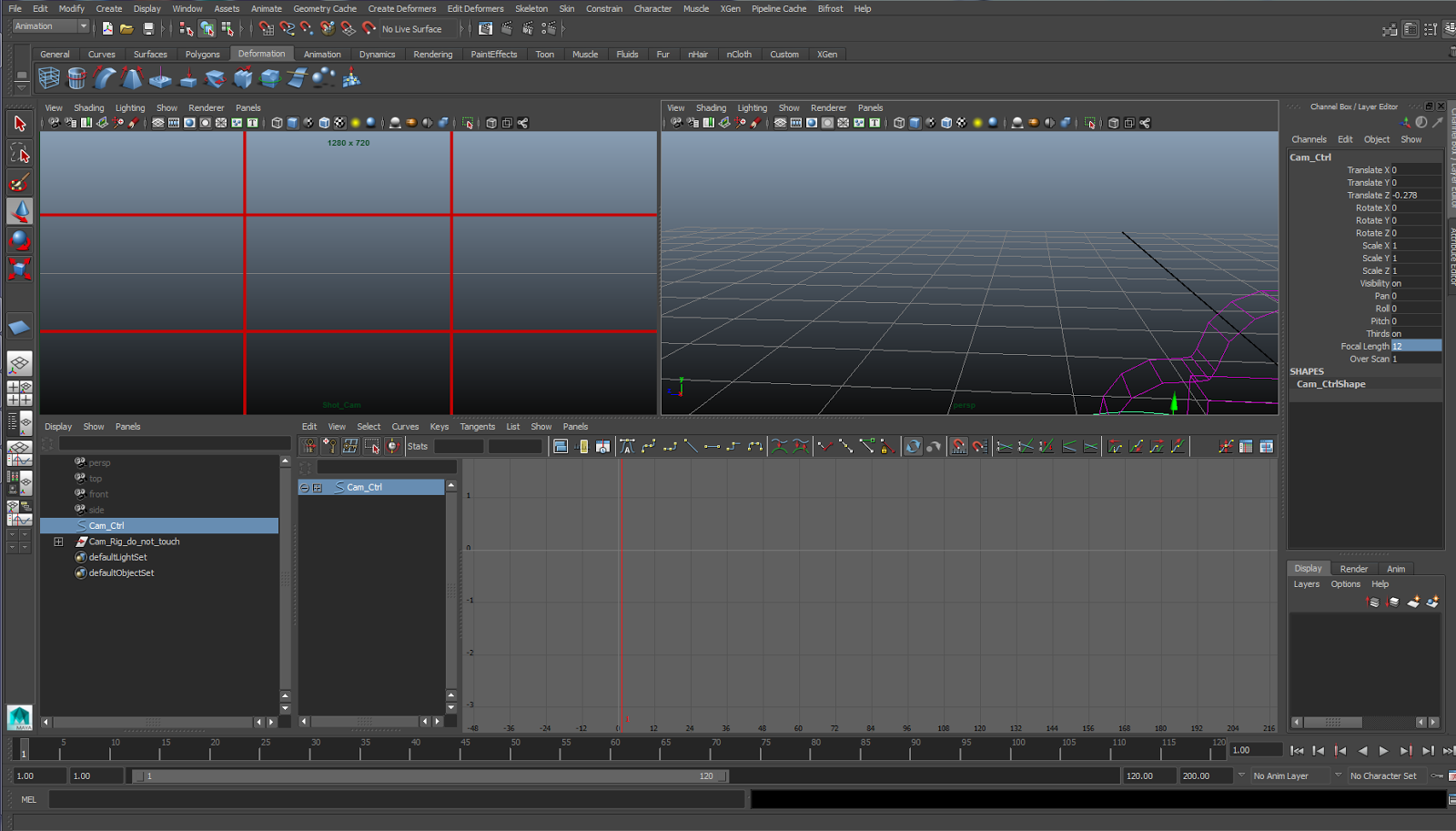The height and width of the screenshot is (831, 1456).
Task: Click the New Scene icon
Action: point(107,29)
